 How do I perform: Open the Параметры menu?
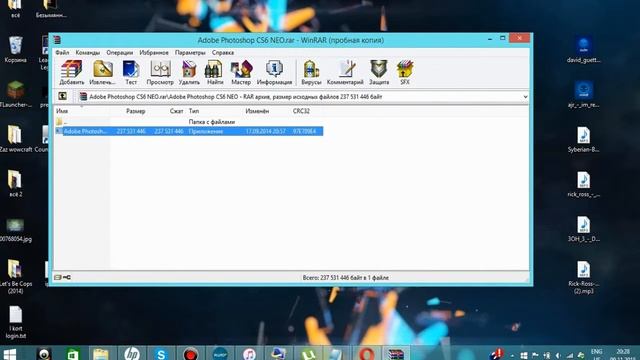point(190,53)
